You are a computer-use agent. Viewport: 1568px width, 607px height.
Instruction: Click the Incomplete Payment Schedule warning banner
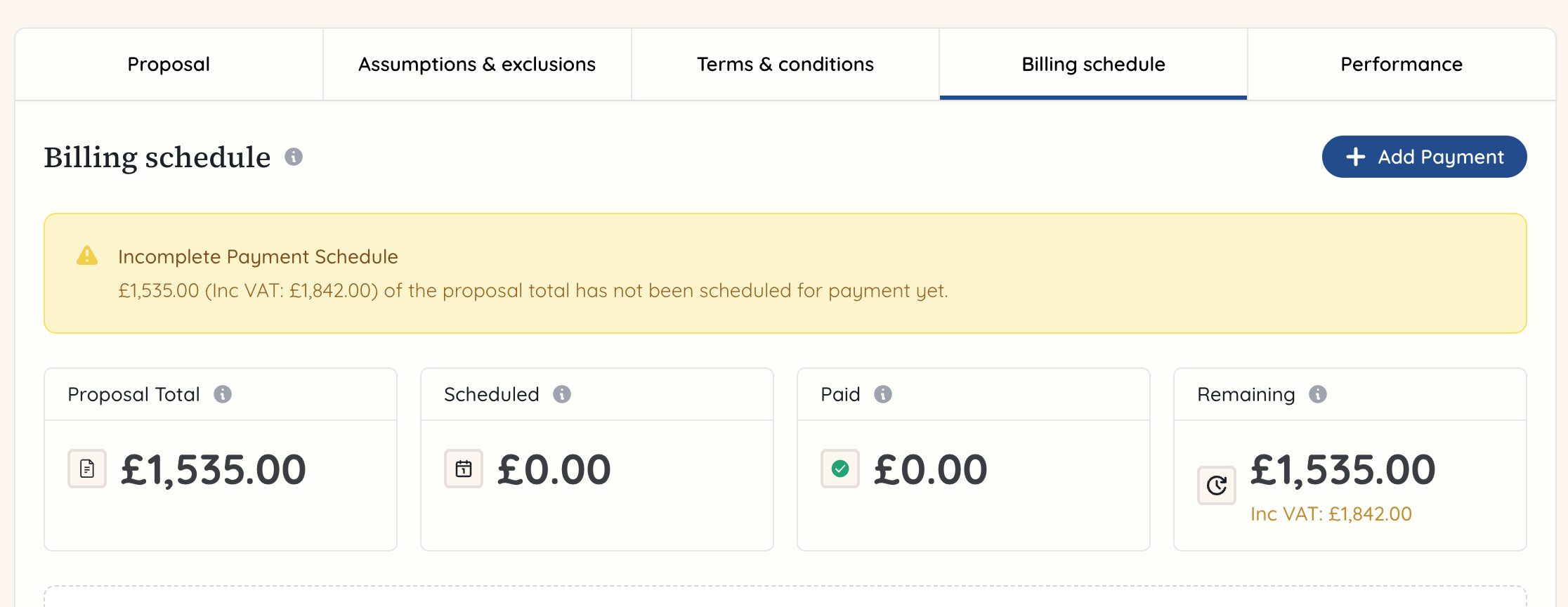[785, 273]
